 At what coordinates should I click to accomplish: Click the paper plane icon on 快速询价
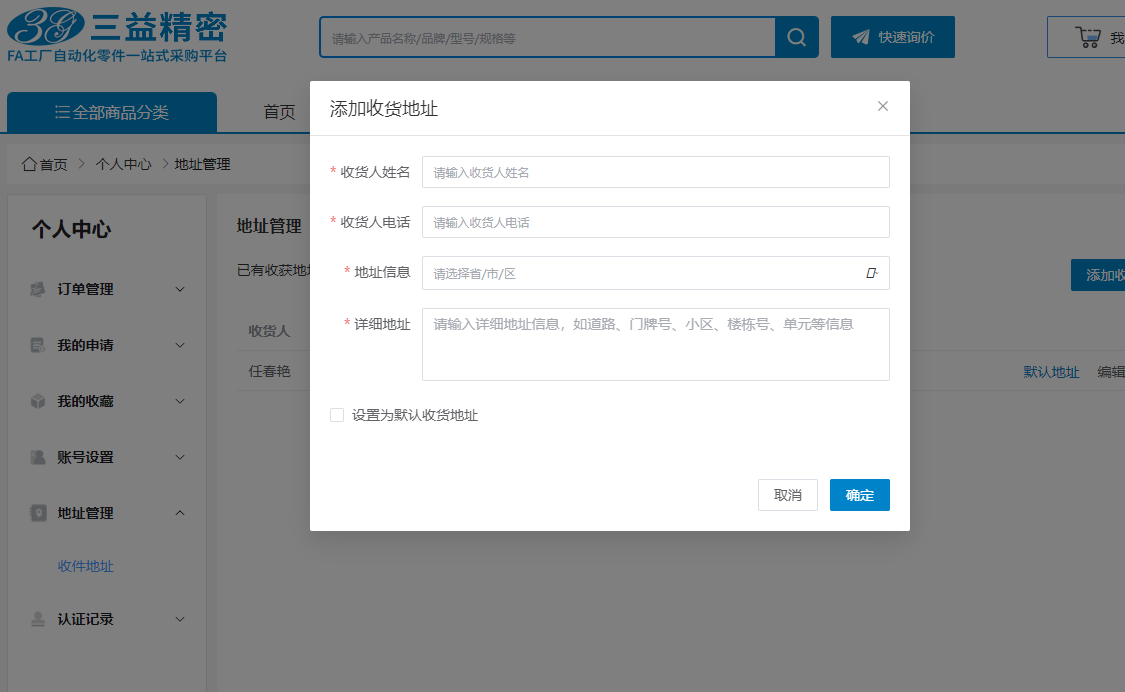pos(860,37)
